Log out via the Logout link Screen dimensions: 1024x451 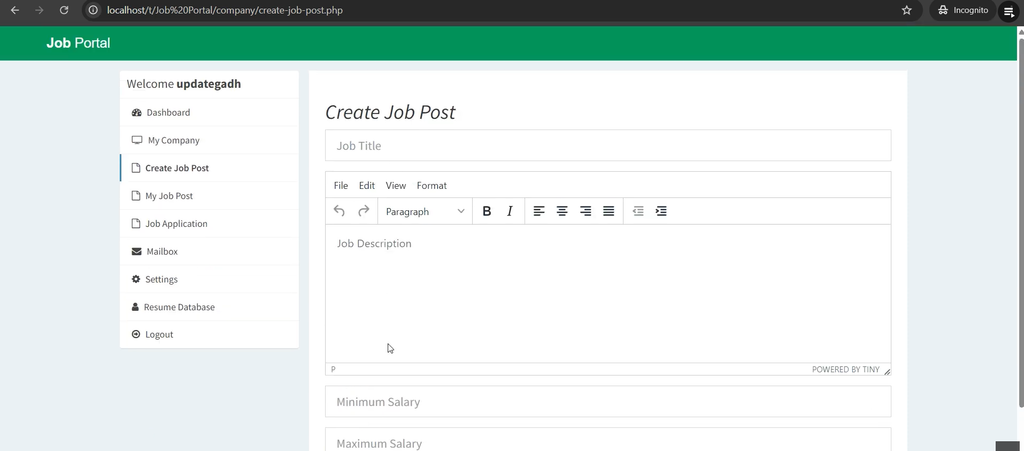point(210,334)
